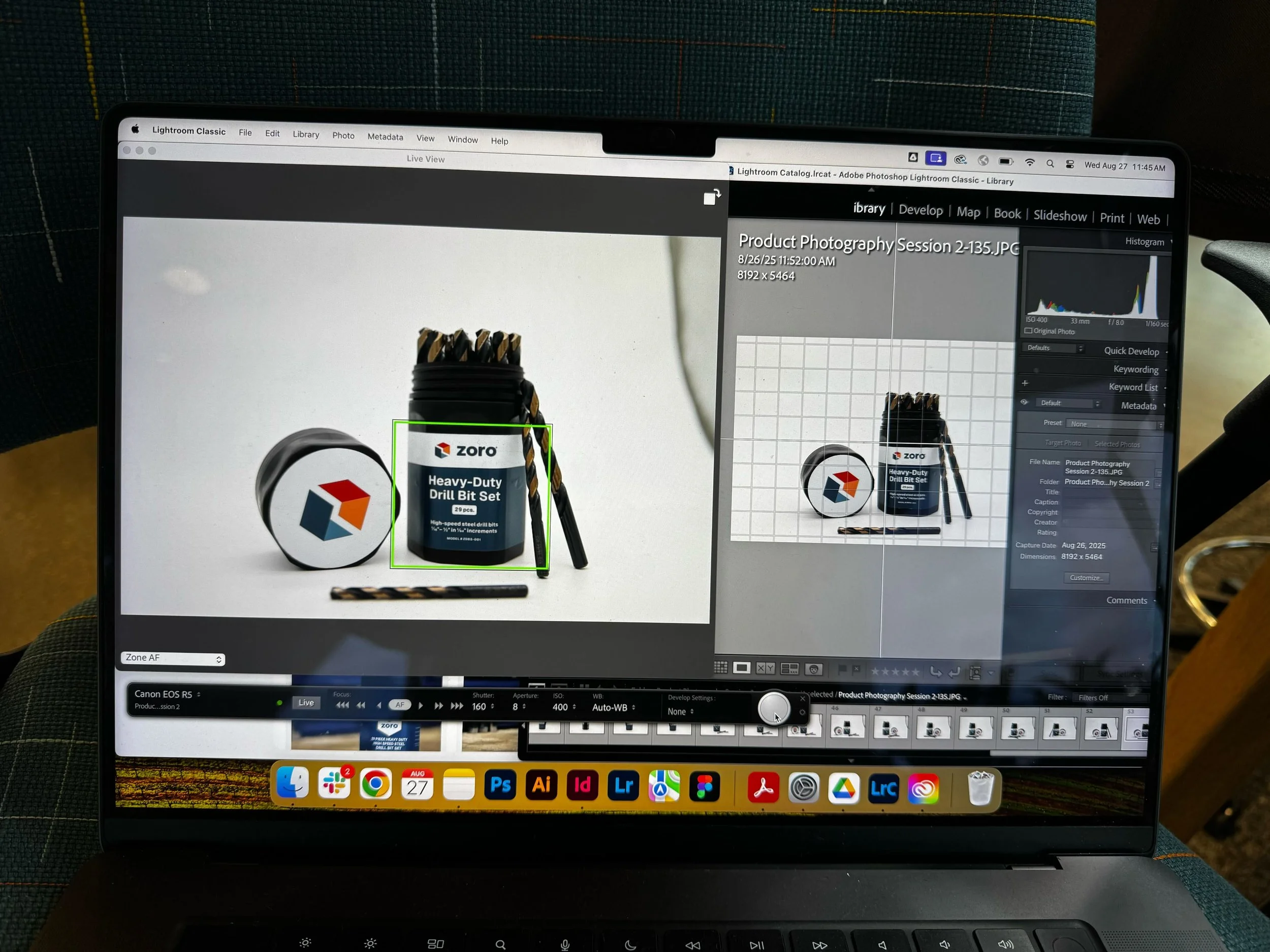This screenshot has width=1270, height=952.
Task: Toggle Original Photo checkbox
Action: point(1028,331)
